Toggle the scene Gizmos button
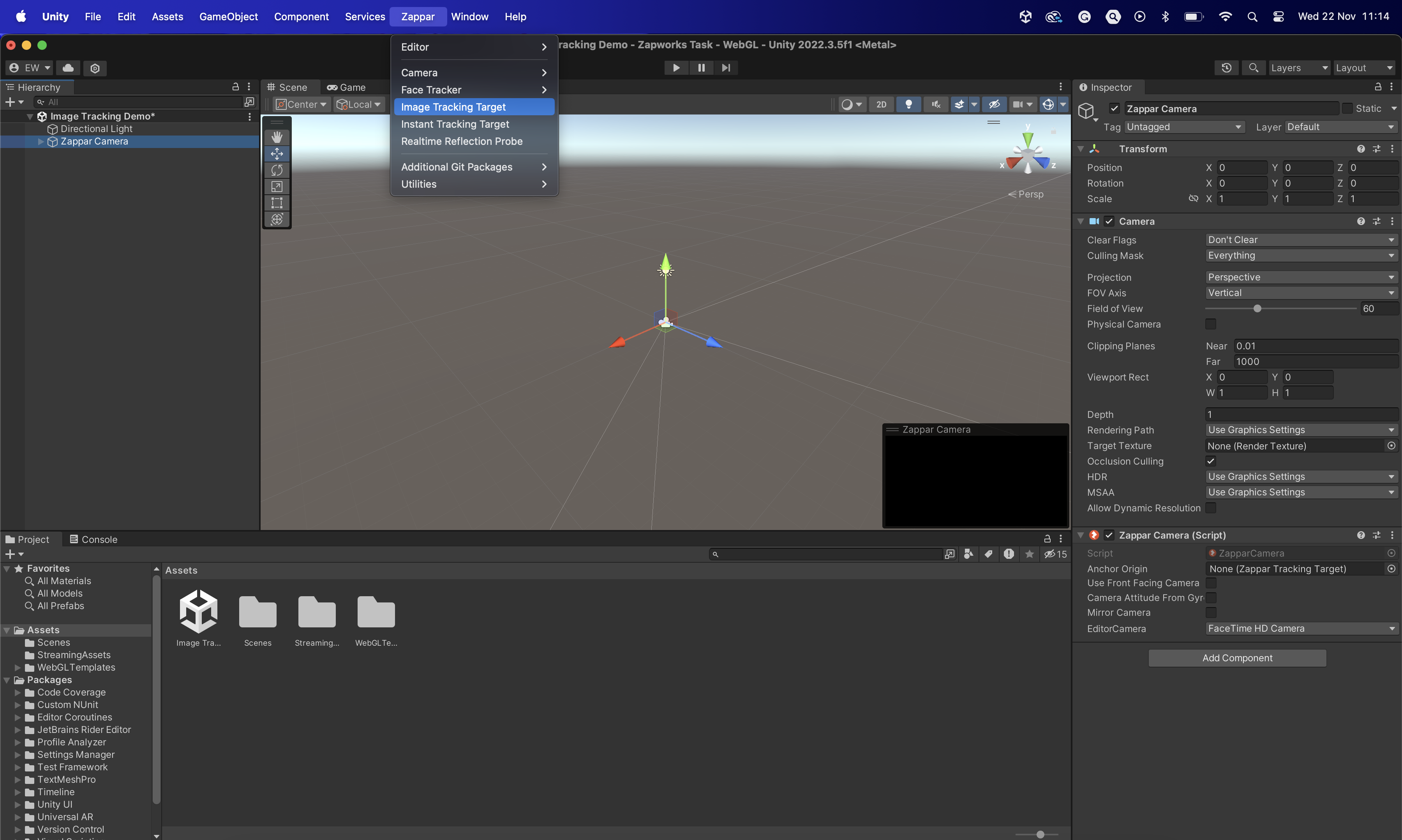 tap(1048, 104)
